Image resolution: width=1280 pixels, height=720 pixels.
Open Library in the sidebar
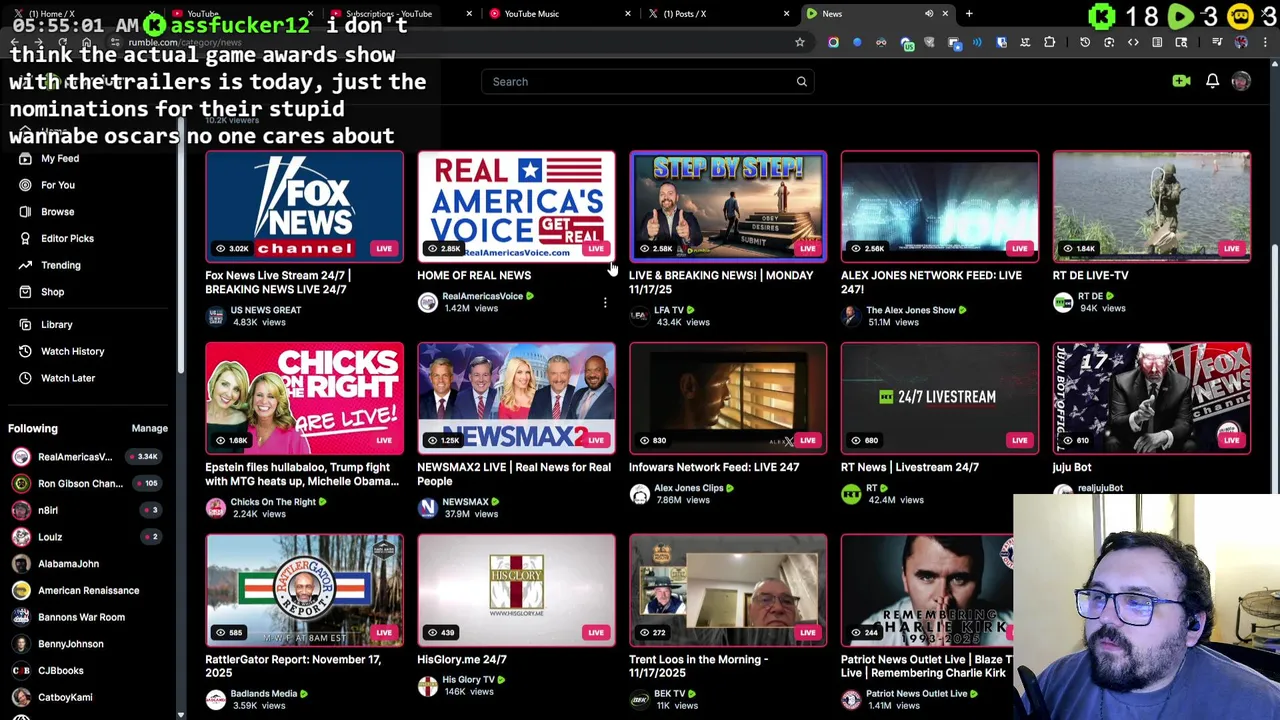[x=56, y=325]
